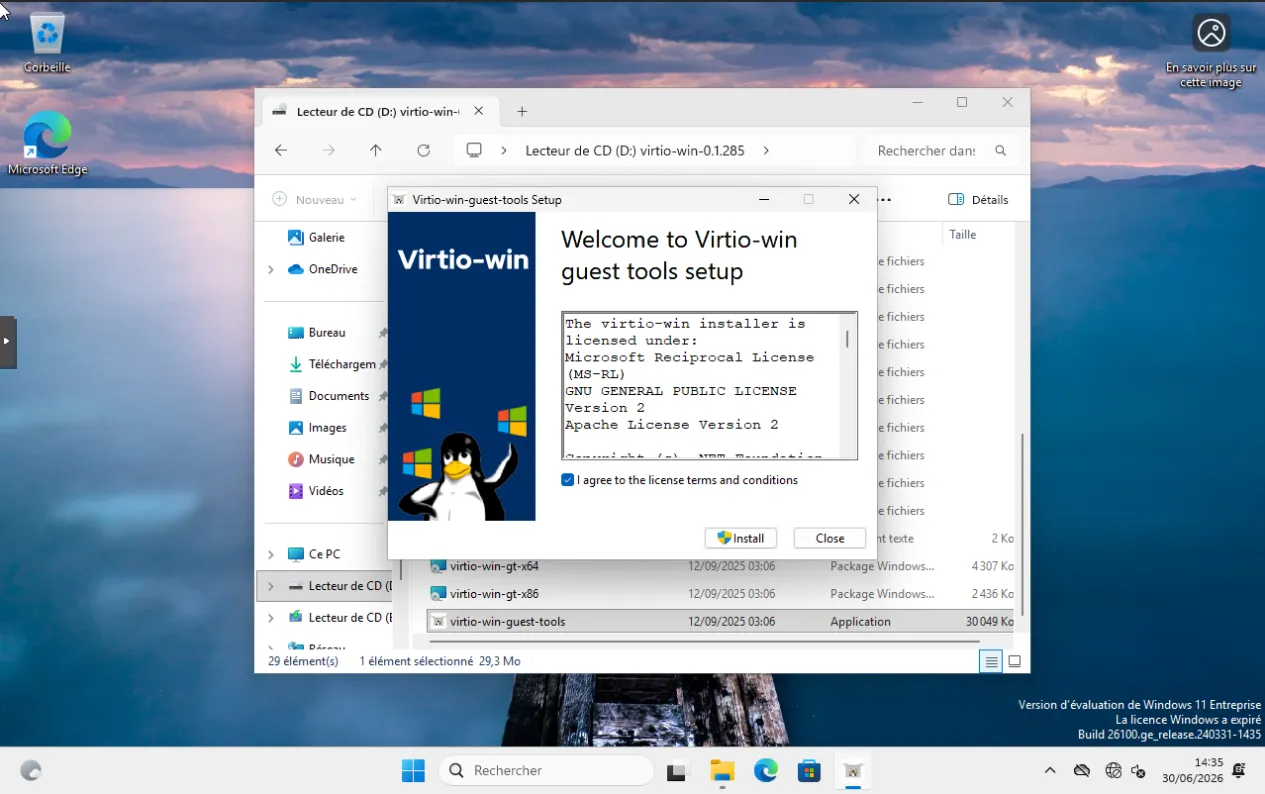Uncheck 'I agree to the license terms' checkbox
This screenshot has width=1265, height=794.
tap(568, 480)
